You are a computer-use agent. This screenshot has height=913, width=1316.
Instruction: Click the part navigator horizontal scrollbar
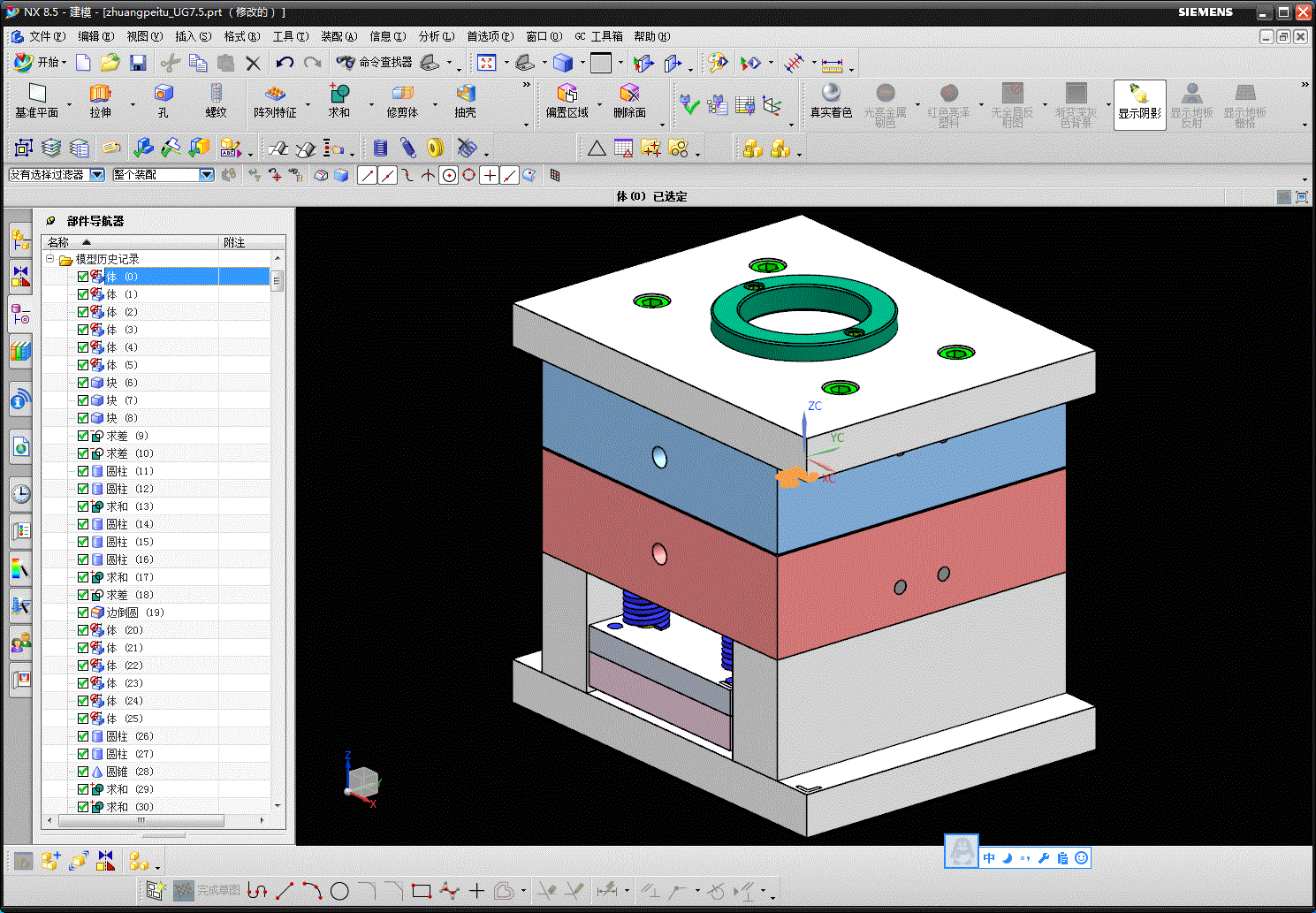click(x=141, y=820)
